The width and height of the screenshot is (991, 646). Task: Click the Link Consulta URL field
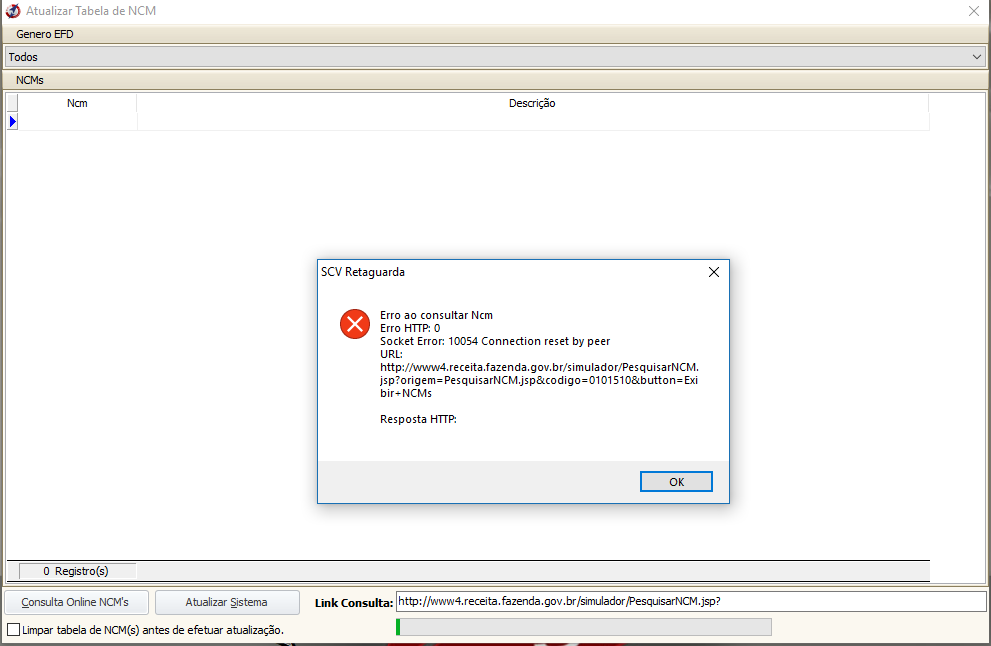point(691,601)
